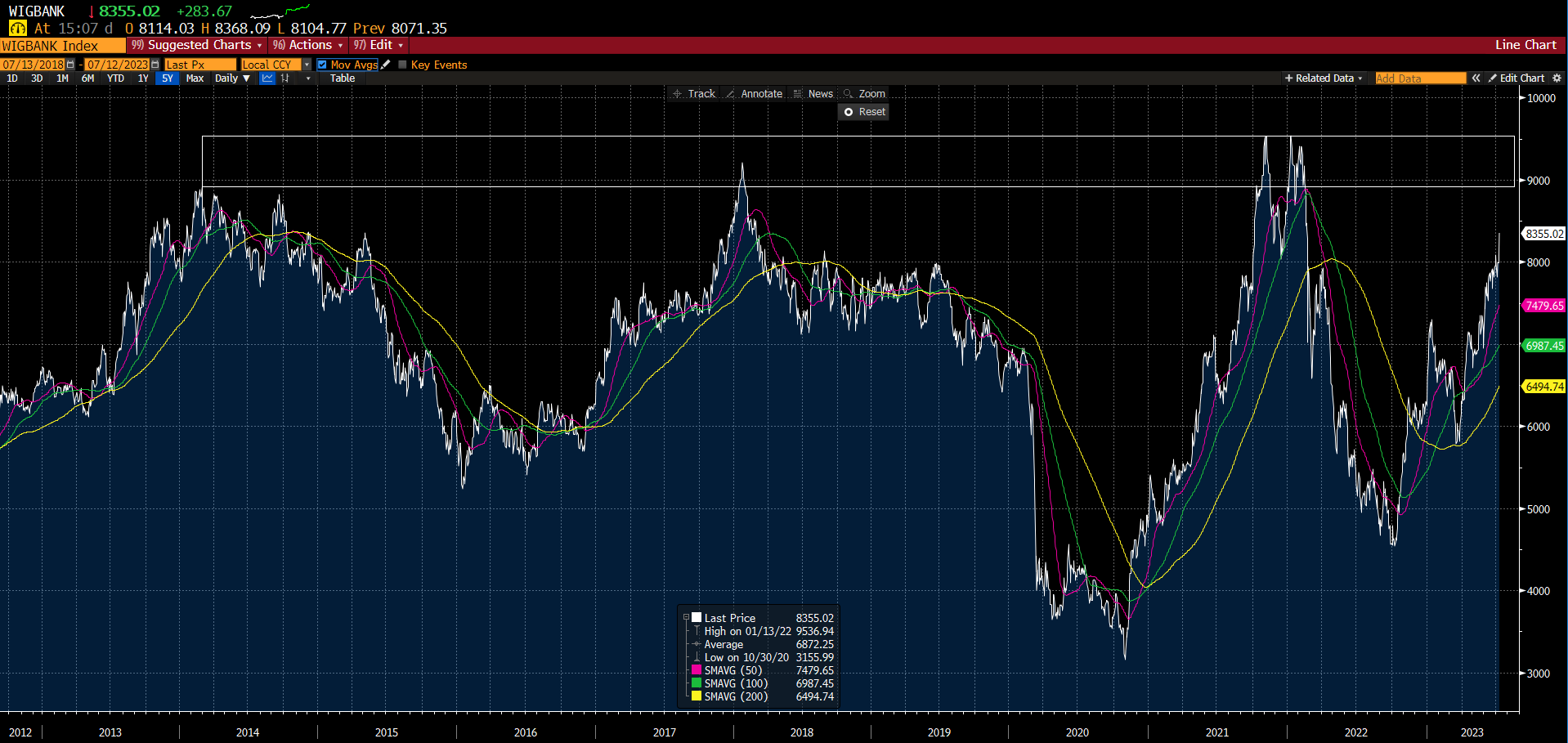Click the pencil icon beside Mov Avgs
This screenshot has height=743, width=1568.
[x=386, y=65]
